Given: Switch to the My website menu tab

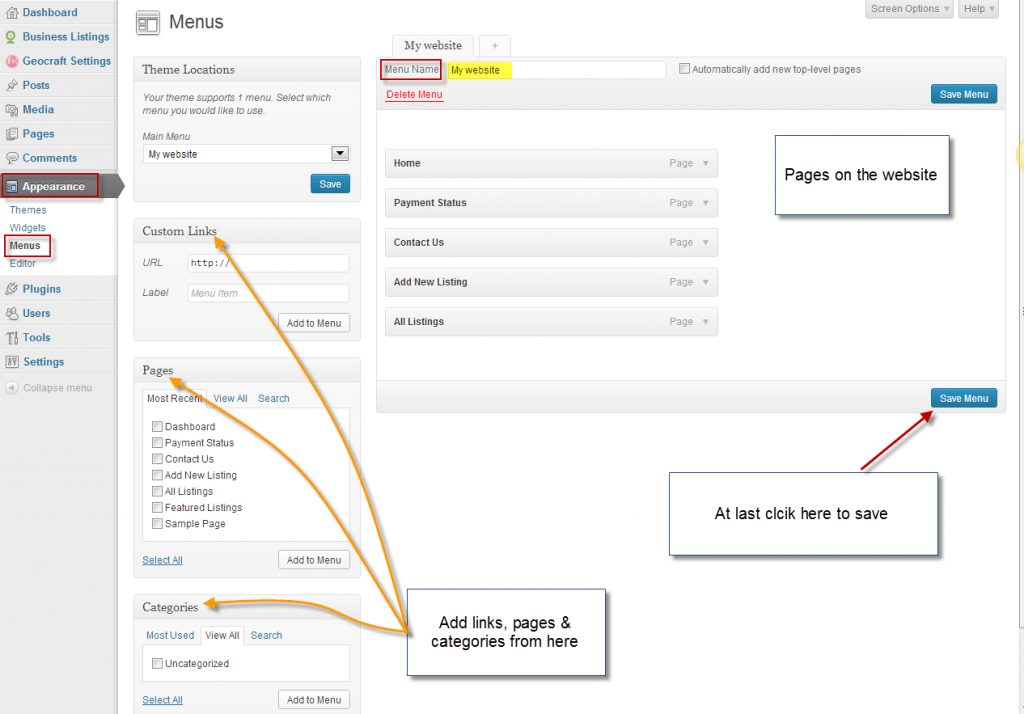Looking at the screenshot, I should [432, 45].
